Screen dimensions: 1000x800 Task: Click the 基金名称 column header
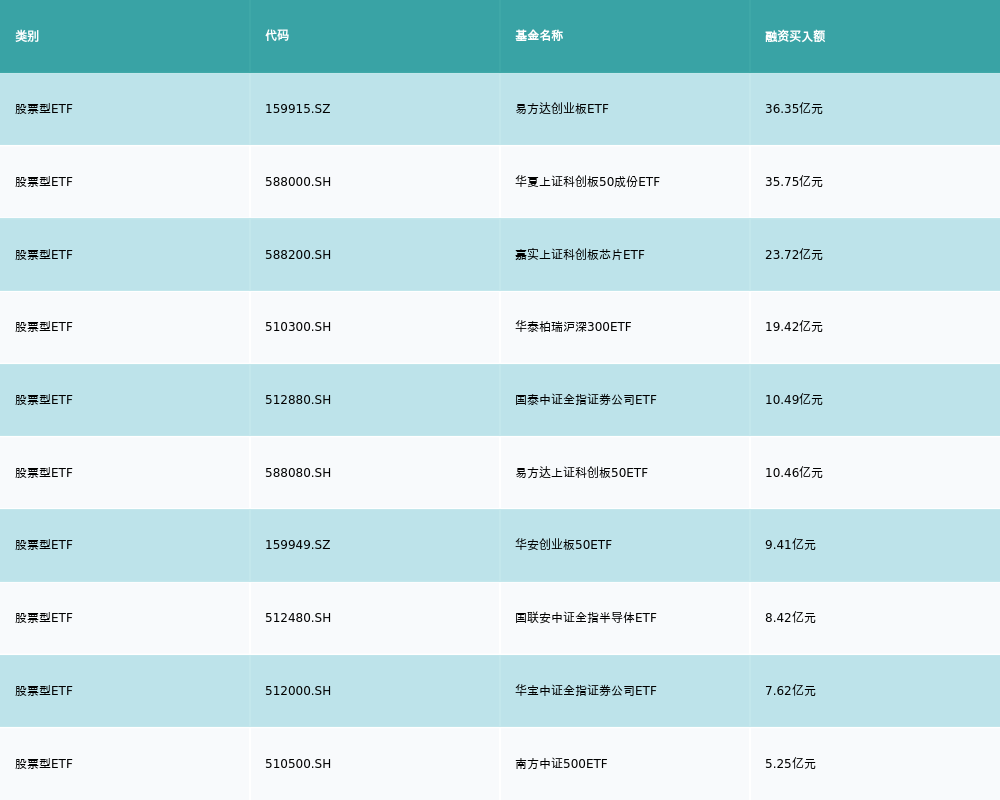(539, 36)
